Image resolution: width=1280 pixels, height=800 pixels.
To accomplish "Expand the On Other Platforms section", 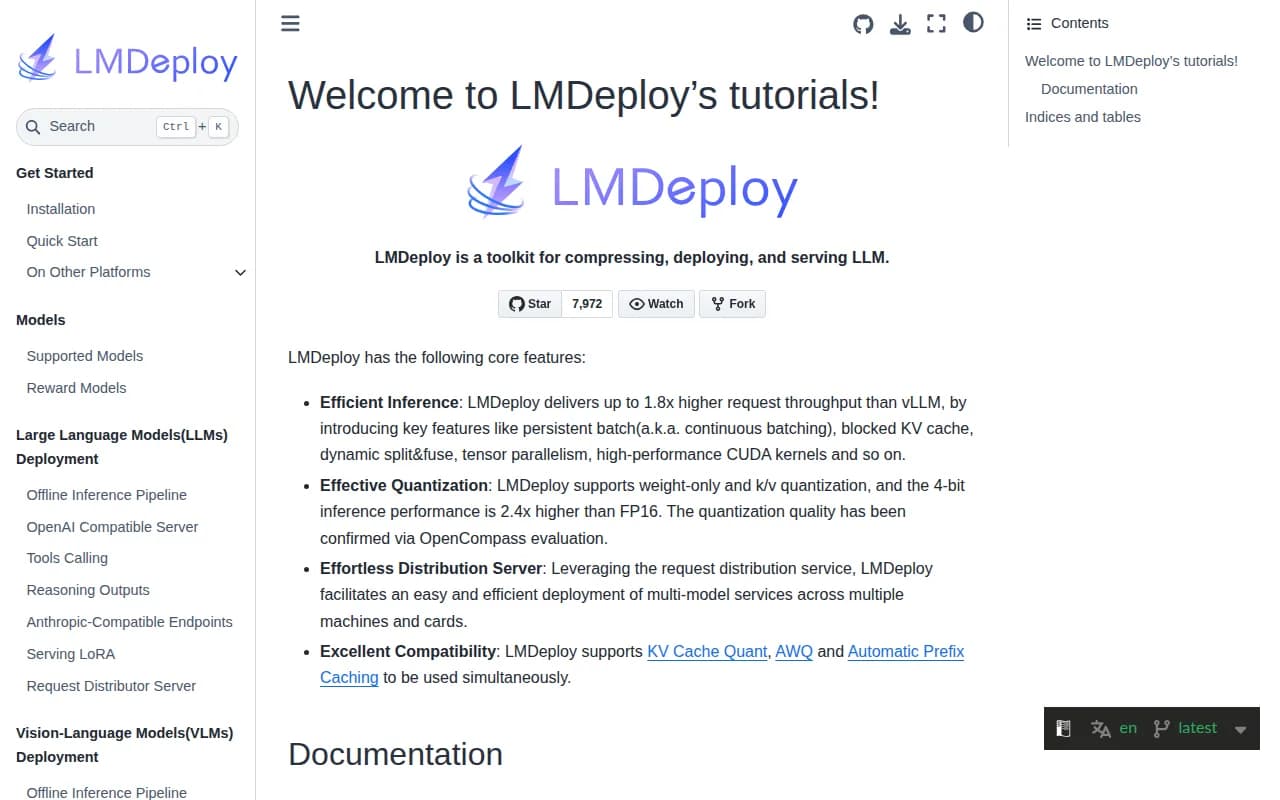I will (240, 272).
